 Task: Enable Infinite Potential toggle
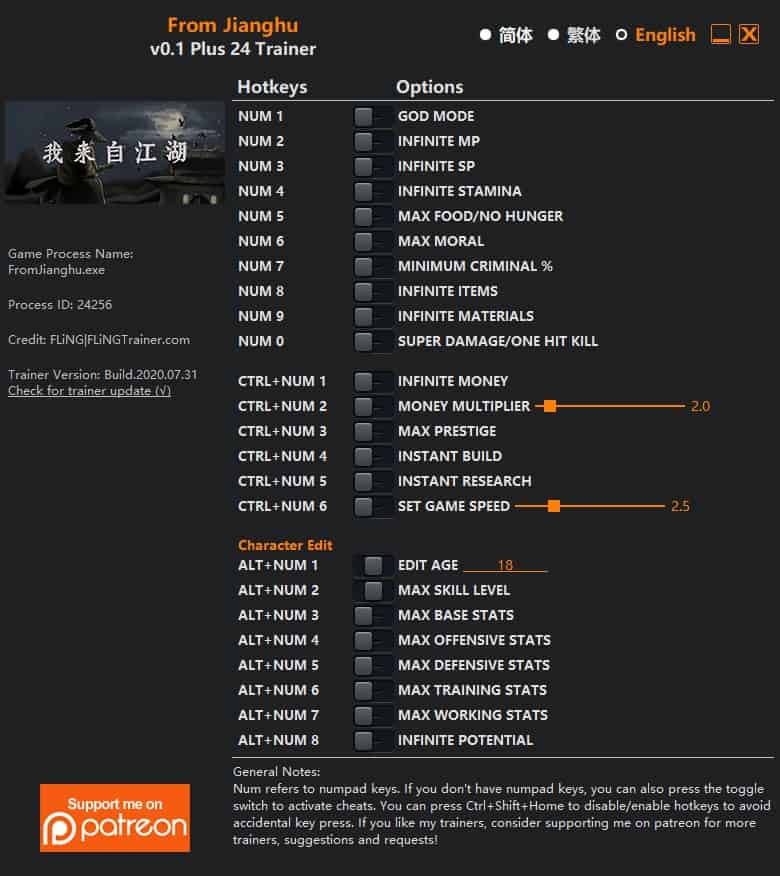373,740
